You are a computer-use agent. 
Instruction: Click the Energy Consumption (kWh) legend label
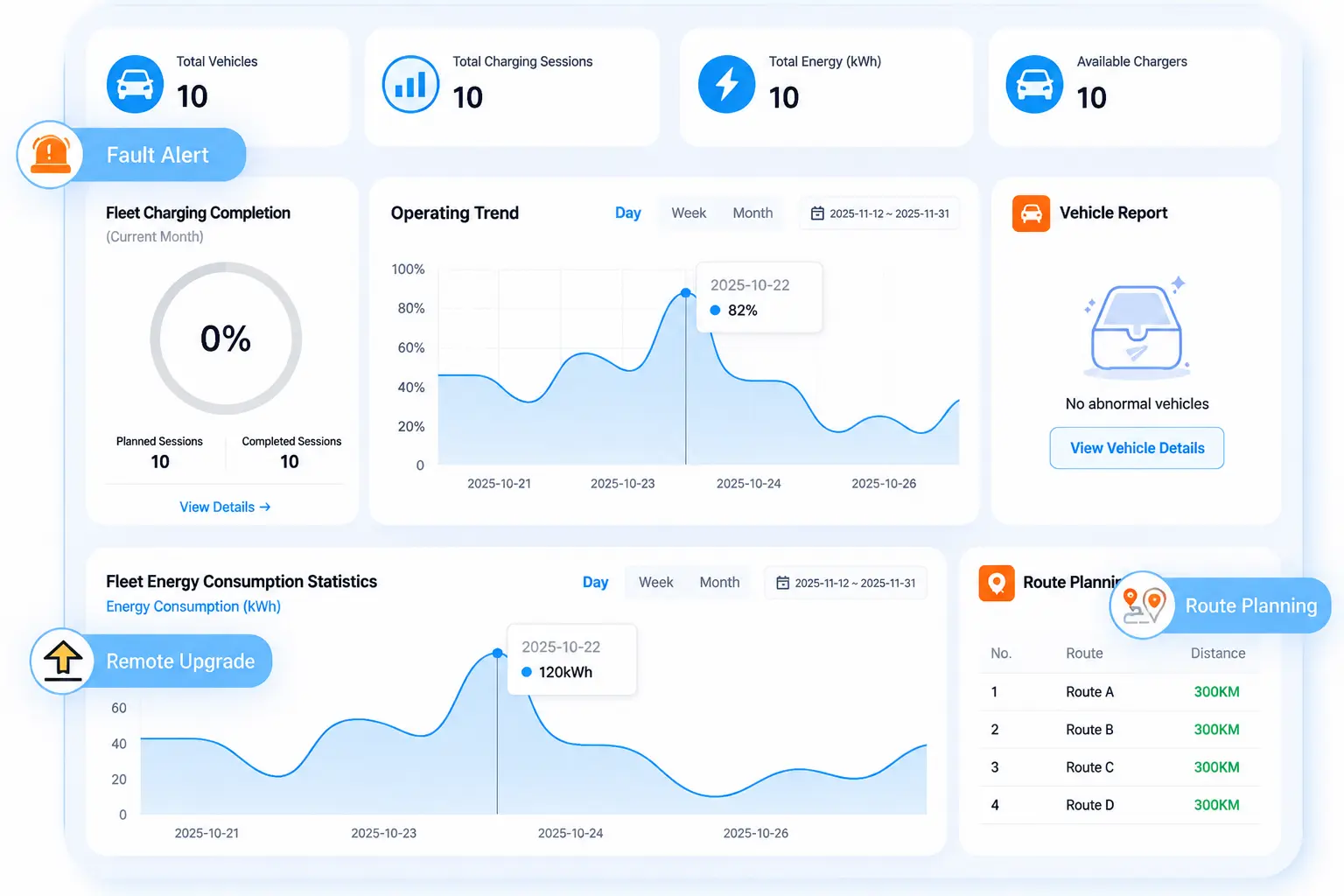pyautogui.click(x=193, y=606)
